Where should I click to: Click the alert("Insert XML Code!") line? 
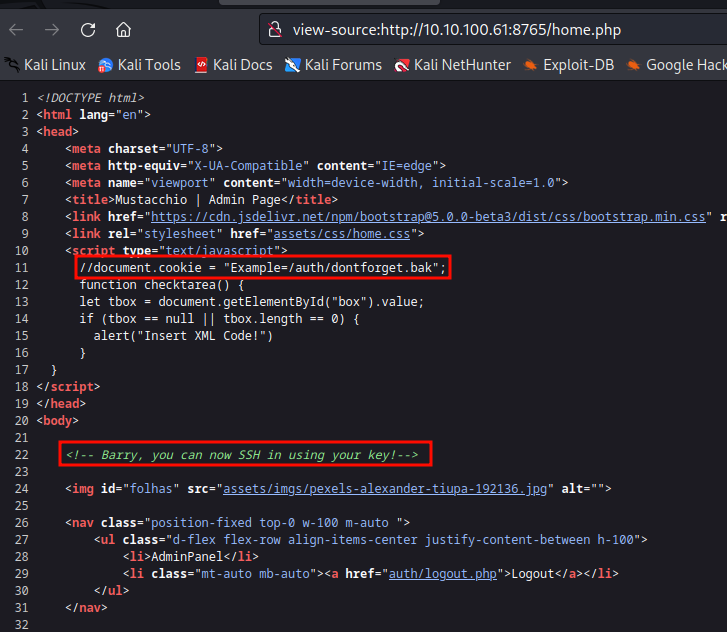pyautogui.click(x=183, y=336)
